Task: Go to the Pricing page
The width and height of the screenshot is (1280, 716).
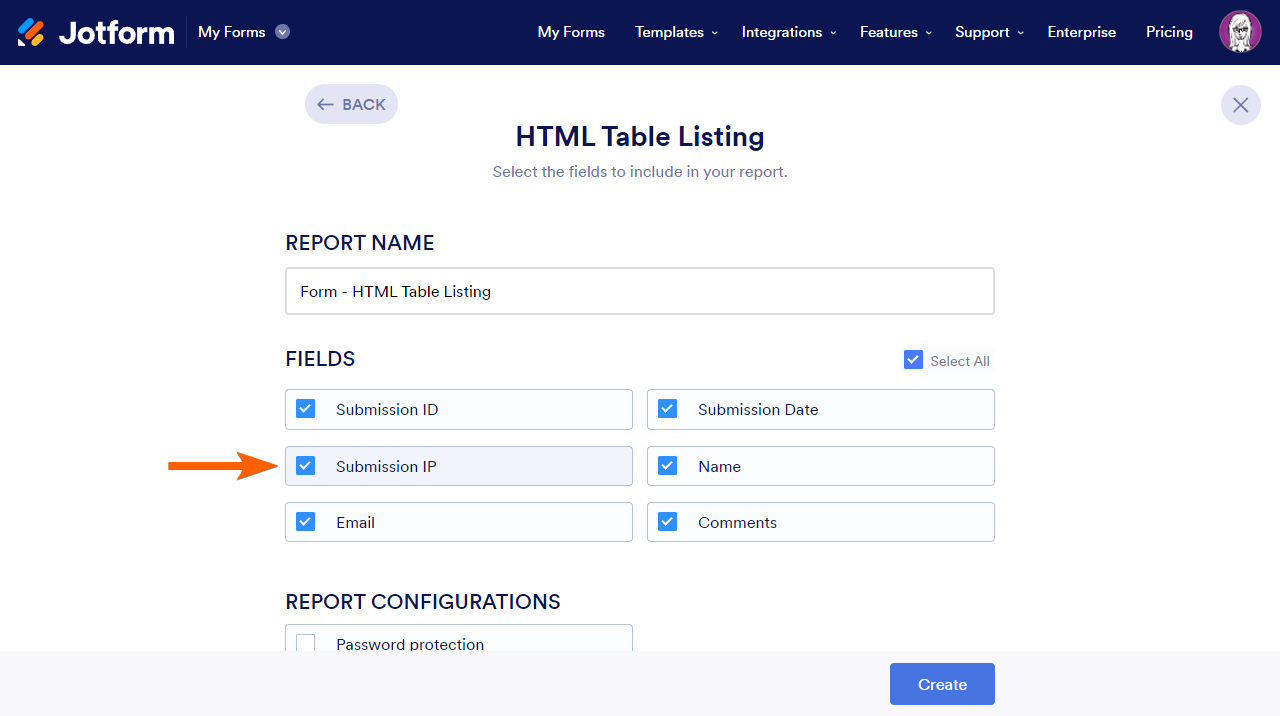Action: 1169,32
